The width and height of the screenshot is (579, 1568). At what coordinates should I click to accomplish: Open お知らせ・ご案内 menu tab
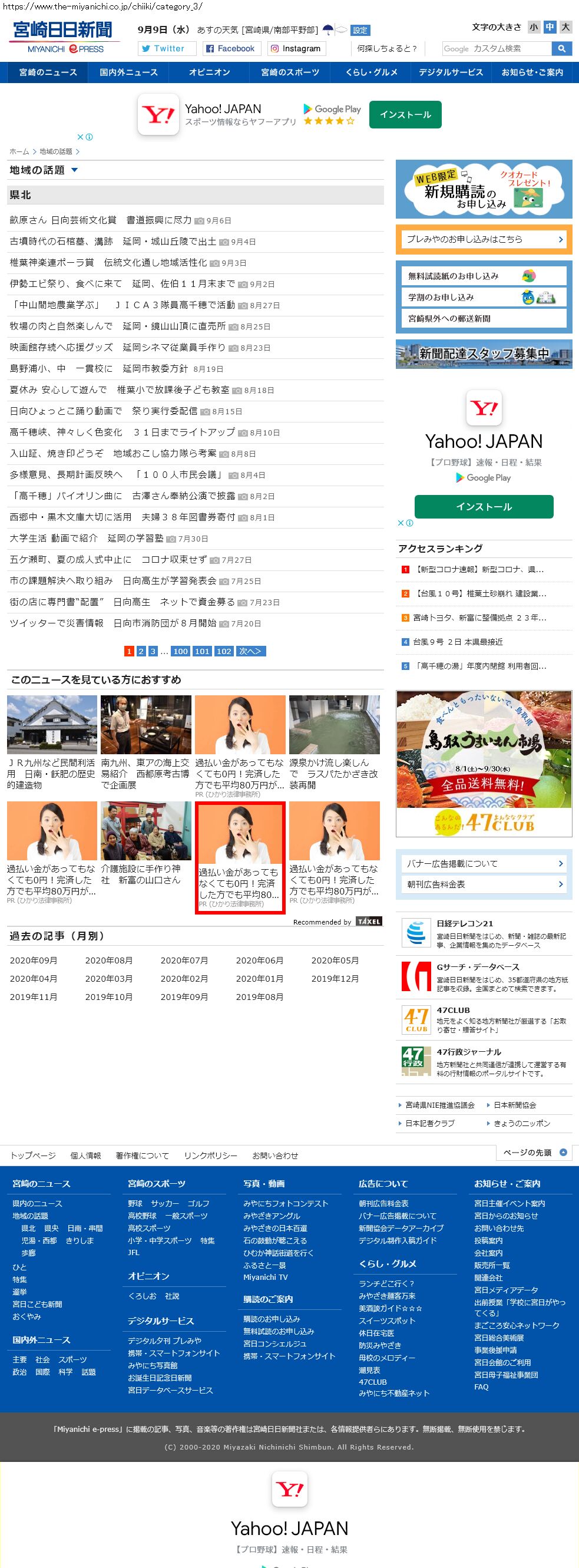[x=532, y=72]
